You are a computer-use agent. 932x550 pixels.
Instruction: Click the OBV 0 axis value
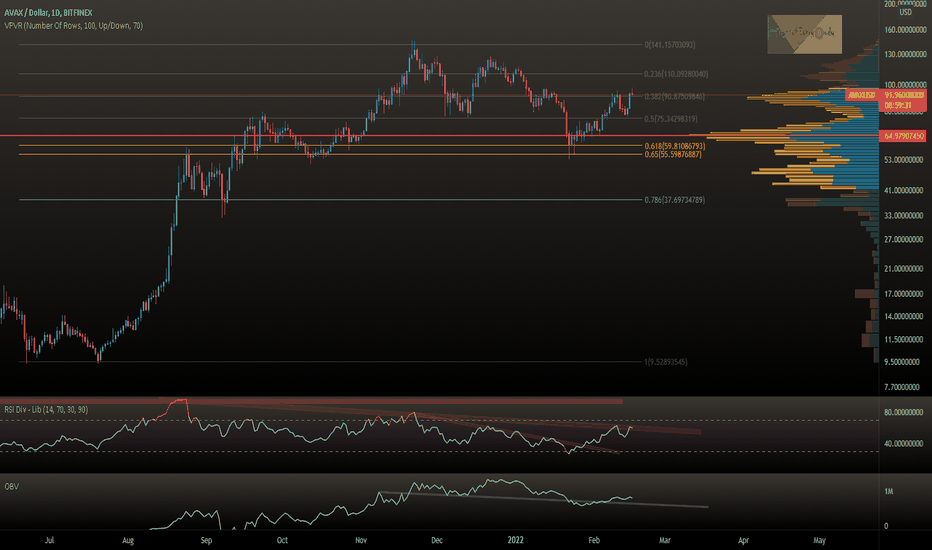pyautogui.click(x=886, y=526)
